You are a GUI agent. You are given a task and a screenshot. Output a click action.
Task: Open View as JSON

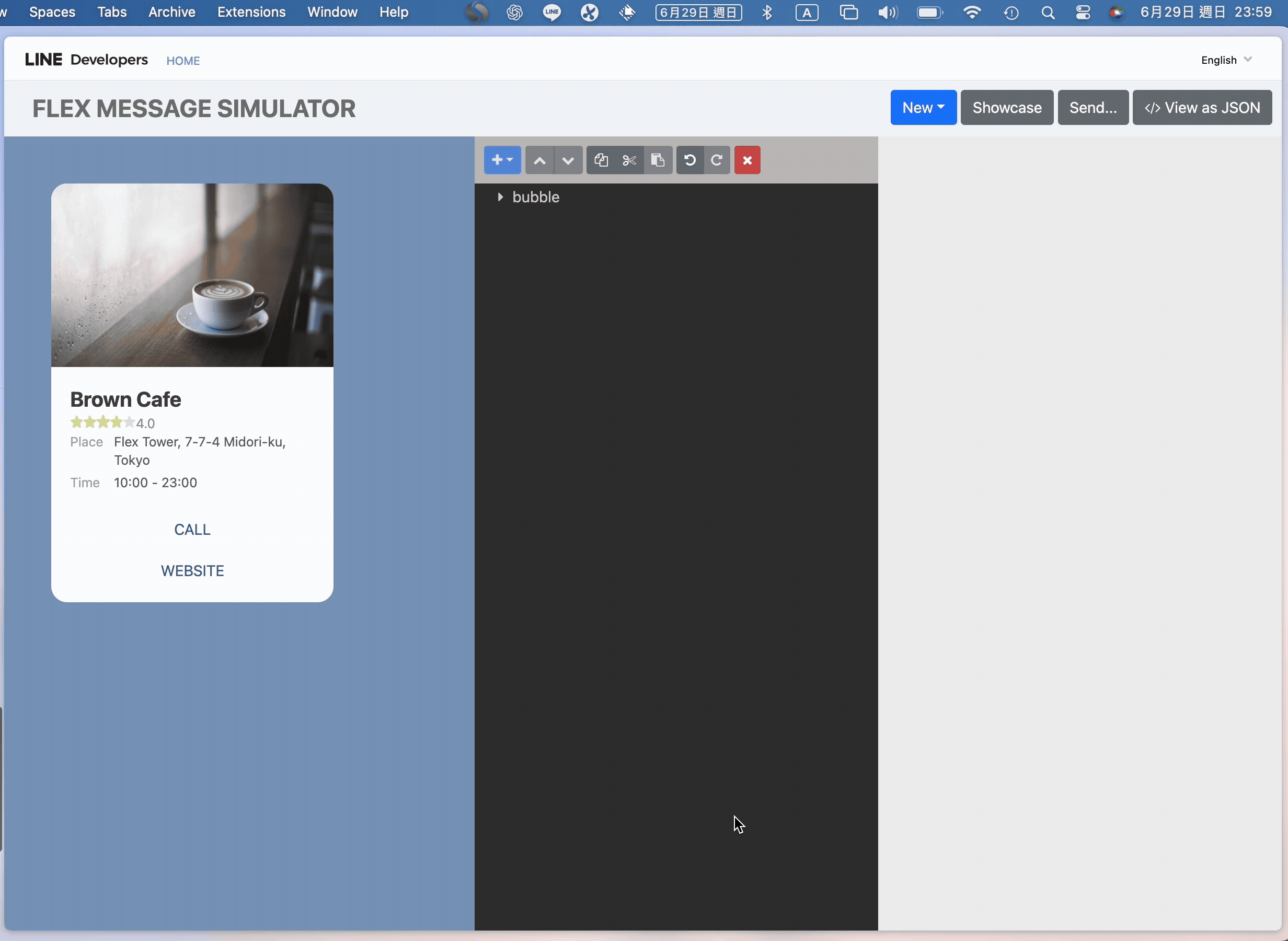pos(1202,108)
